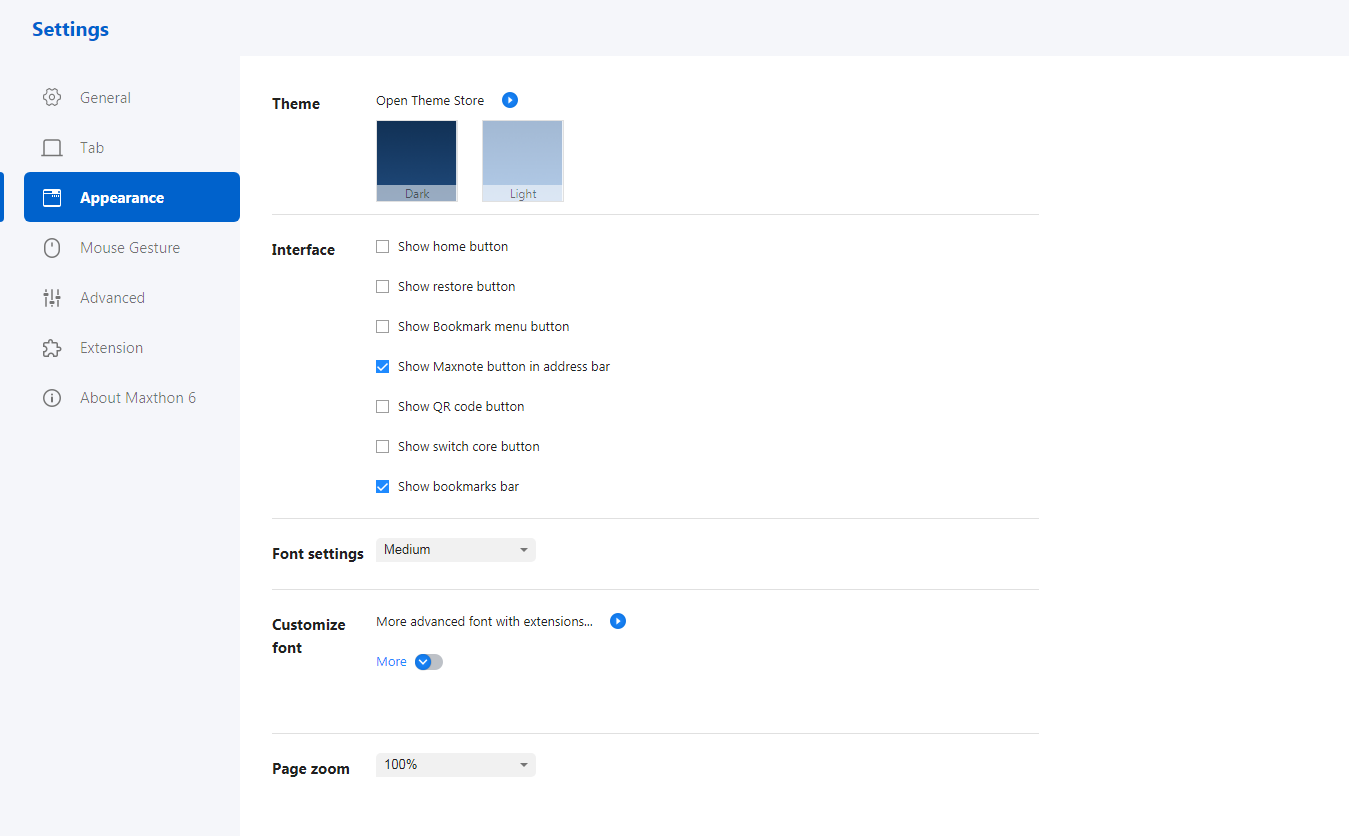Go to Tab settings
The height and width of the screenshot is (836, 1349).
click(132, 148)
